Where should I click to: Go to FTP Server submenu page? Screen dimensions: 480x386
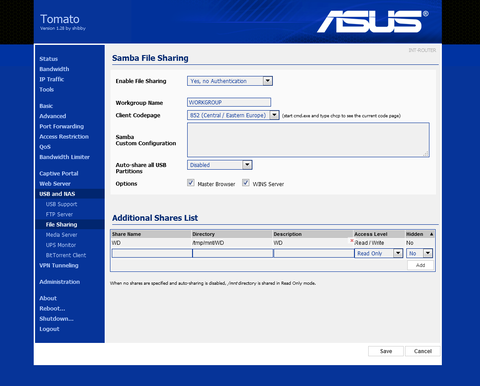tap(59, 214)
